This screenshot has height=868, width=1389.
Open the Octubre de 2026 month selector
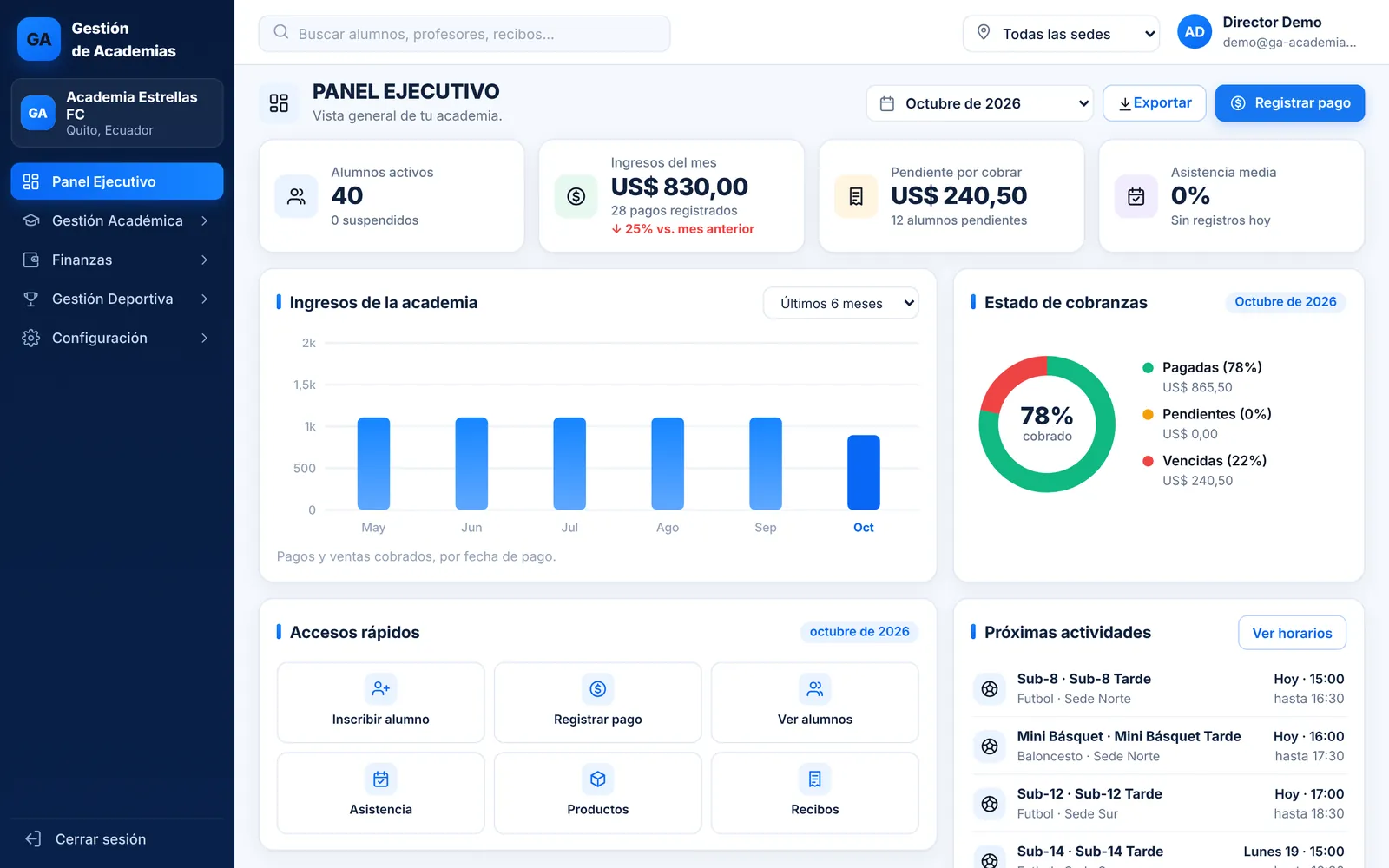pyautogui.click(x=980, y=103)
